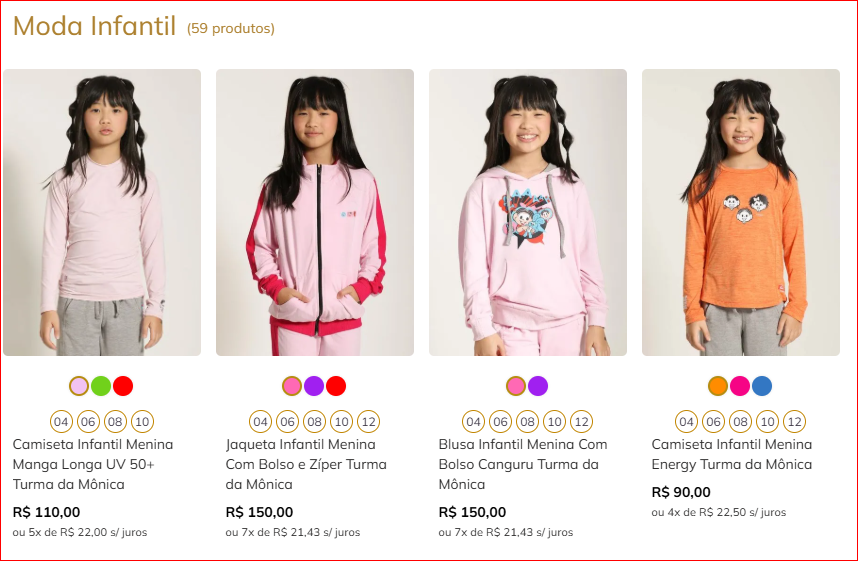Pick size 06 for Energy camiseta
The image size is (858, 561).
tap(714, 422)
